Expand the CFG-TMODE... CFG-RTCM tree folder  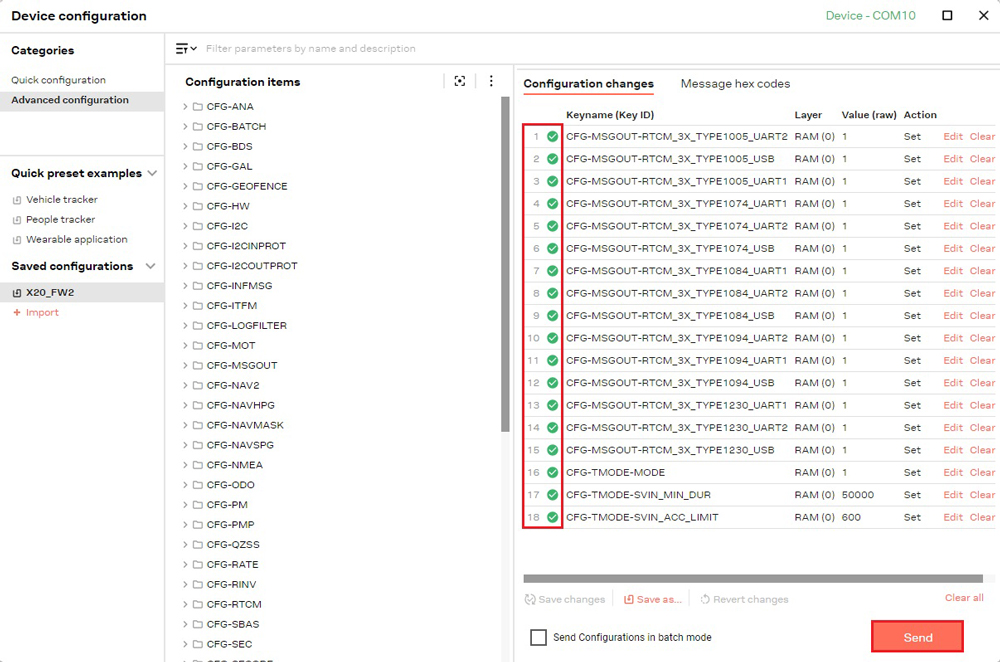coord(185,605)
